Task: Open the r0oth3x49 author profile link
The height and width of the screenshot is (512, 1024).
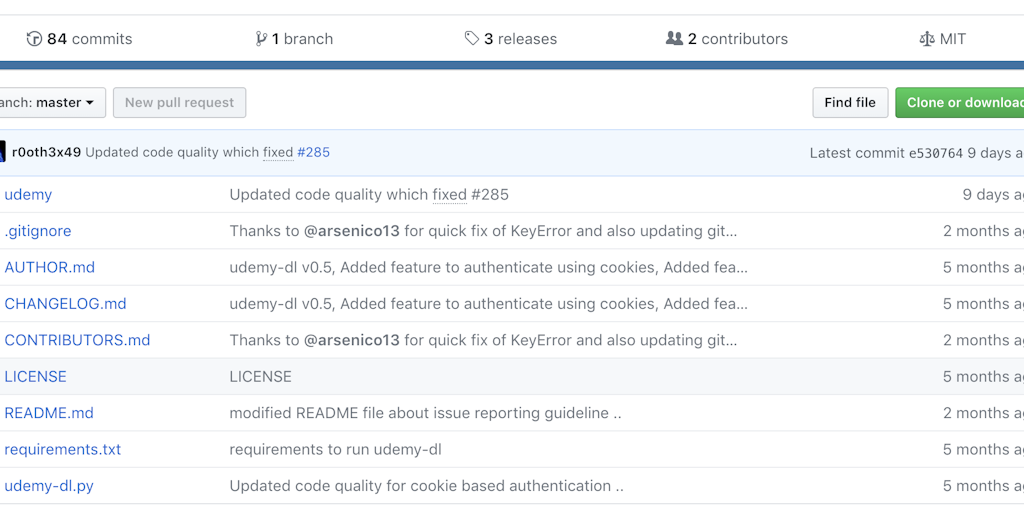Action: (x=46, y=152)
